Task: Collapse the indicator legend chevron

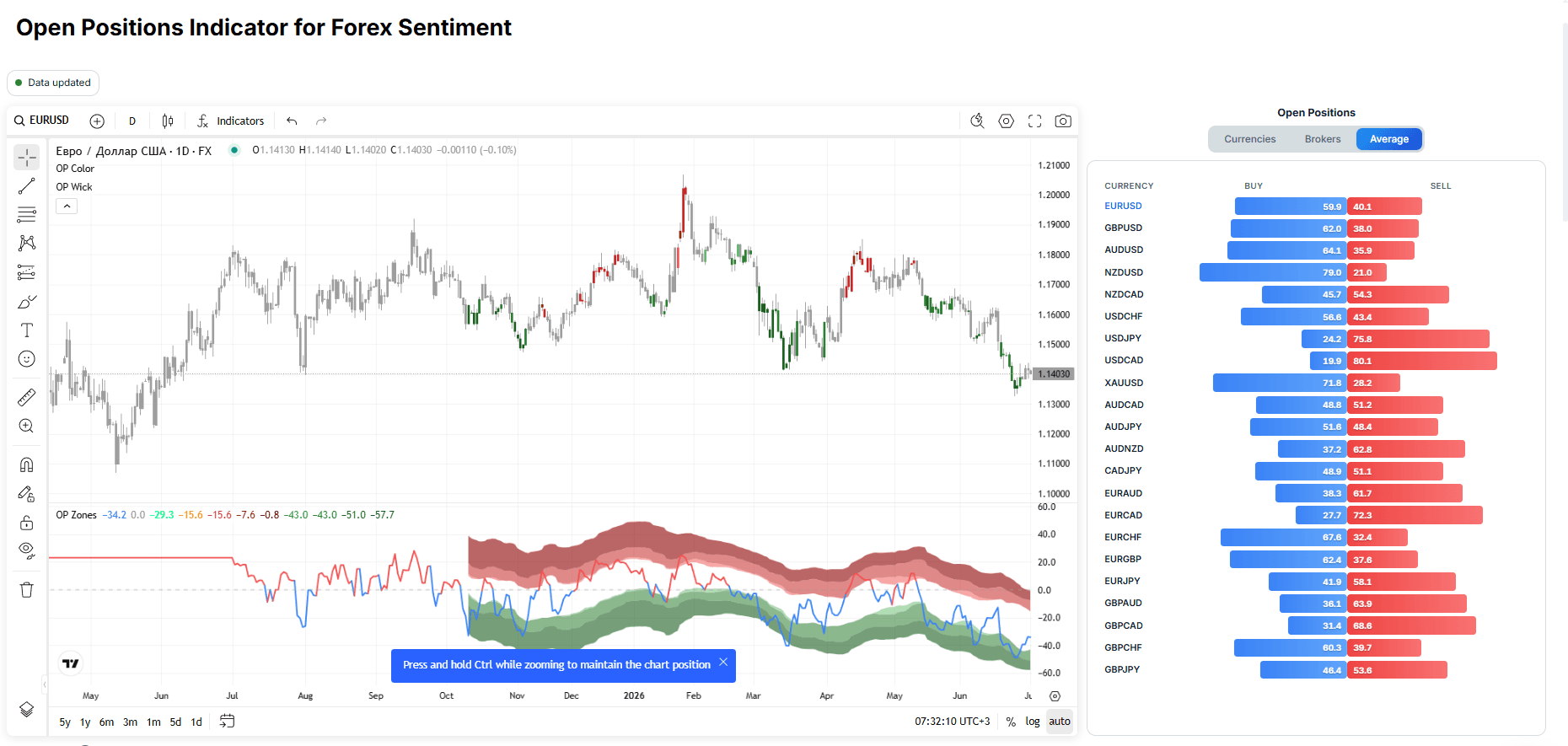Action: [67, 206]
